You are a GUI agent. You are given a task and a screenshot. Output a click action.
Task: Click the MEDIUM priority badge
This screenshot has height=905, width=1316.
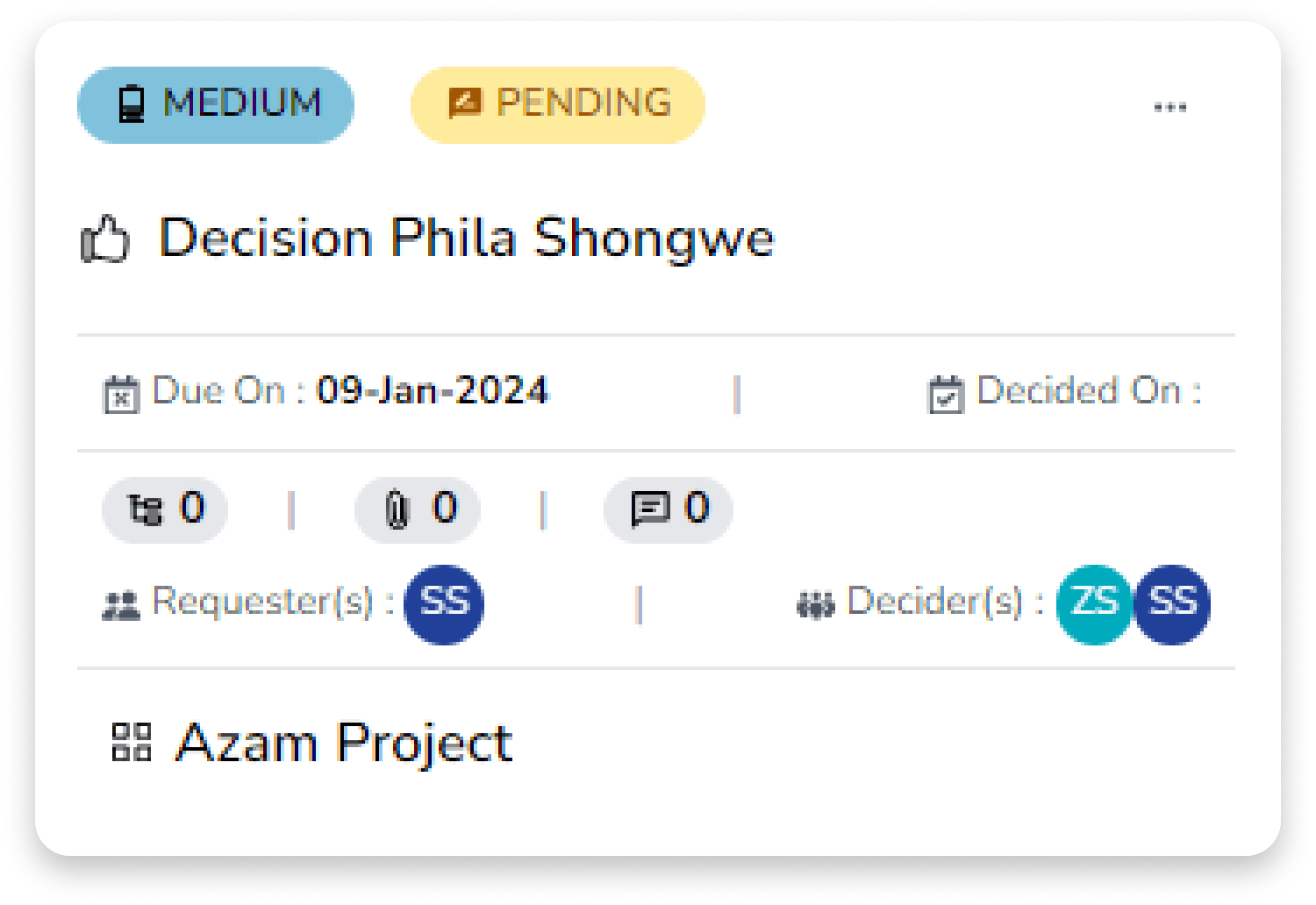[215, 104]
